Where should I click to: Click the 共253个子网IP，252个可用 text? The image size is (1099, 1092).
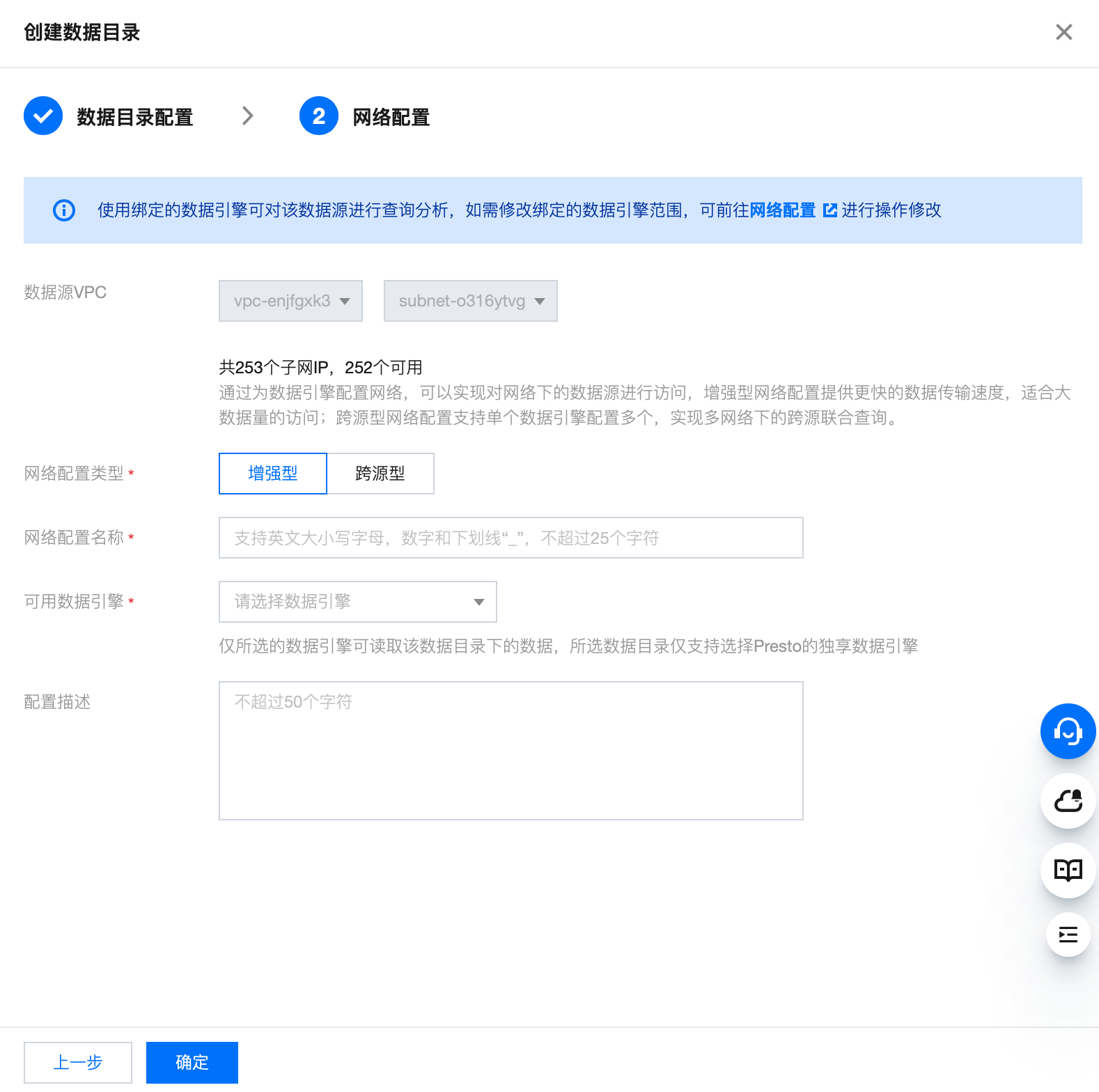click(321, 367)
